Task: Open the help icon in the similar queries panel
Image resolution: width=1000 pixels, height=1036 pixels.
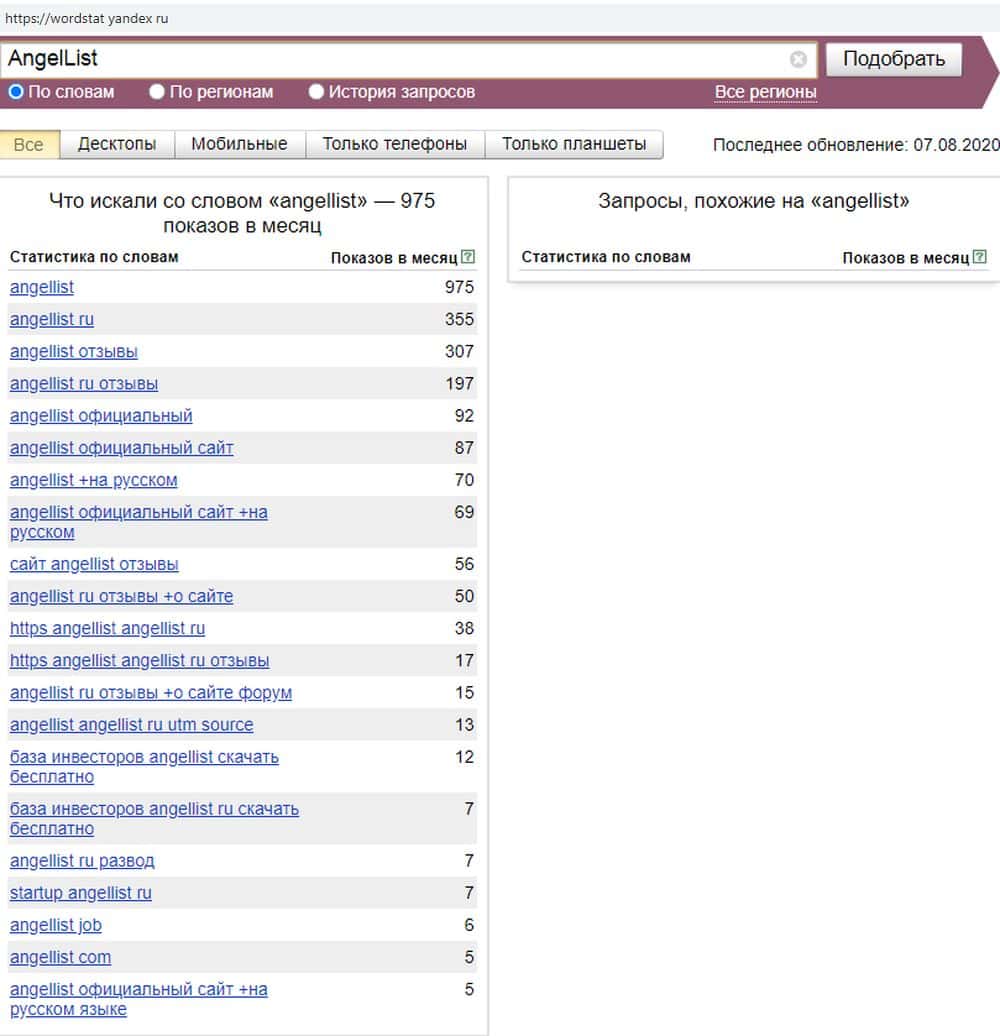Action: 980,256
